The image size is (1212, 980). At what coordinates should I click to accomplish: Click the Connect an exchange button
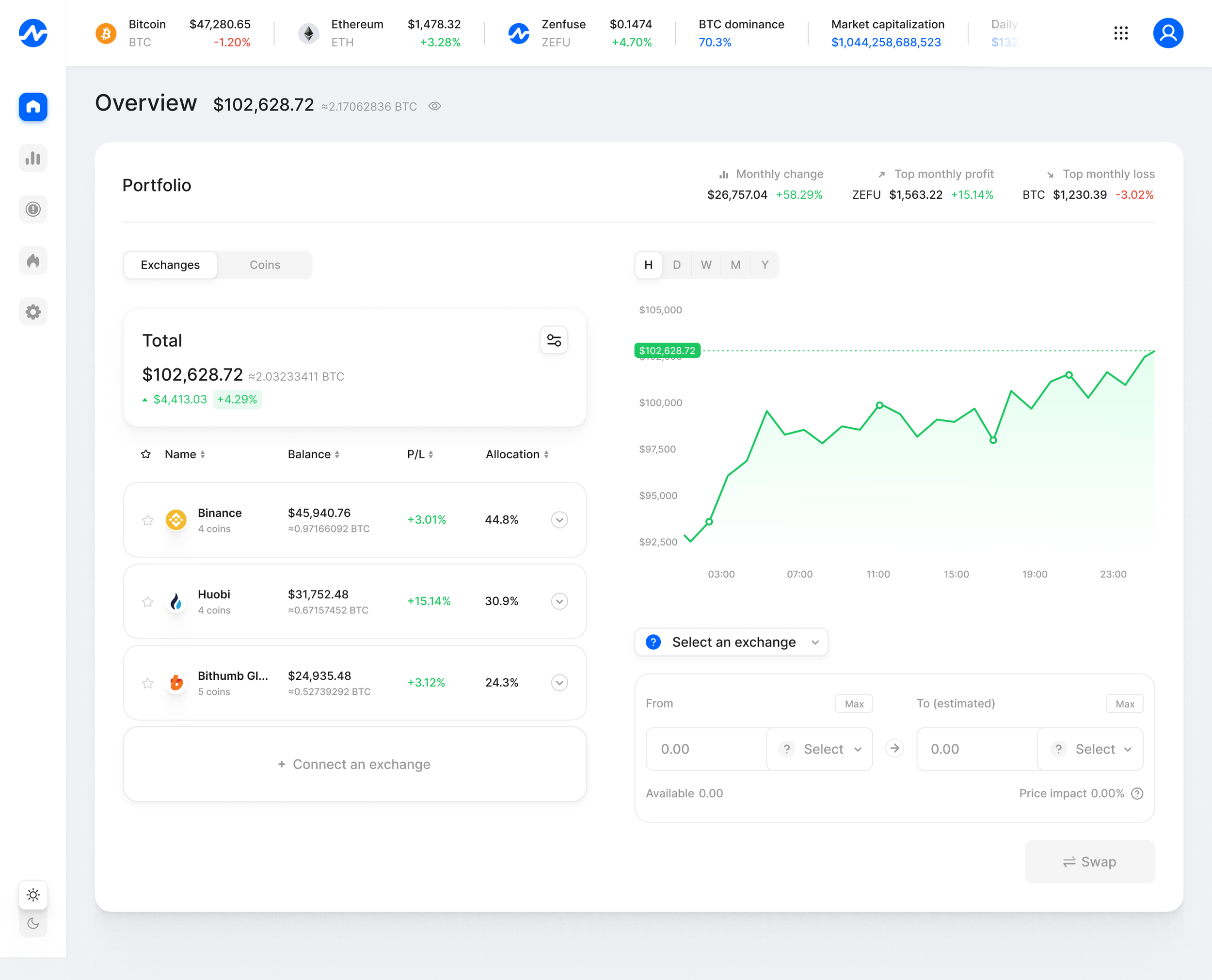click(x=354, y=764)
